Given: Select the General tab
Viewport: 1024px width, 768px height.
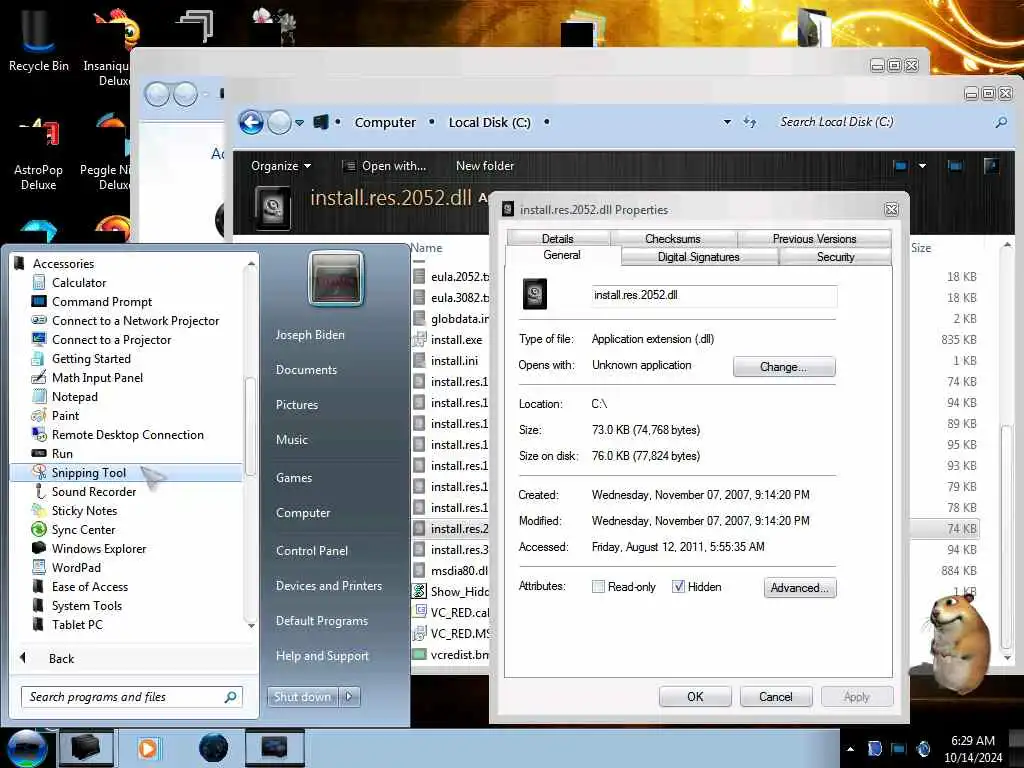Looking at the screenshot, I should click(x=562, y=255).
